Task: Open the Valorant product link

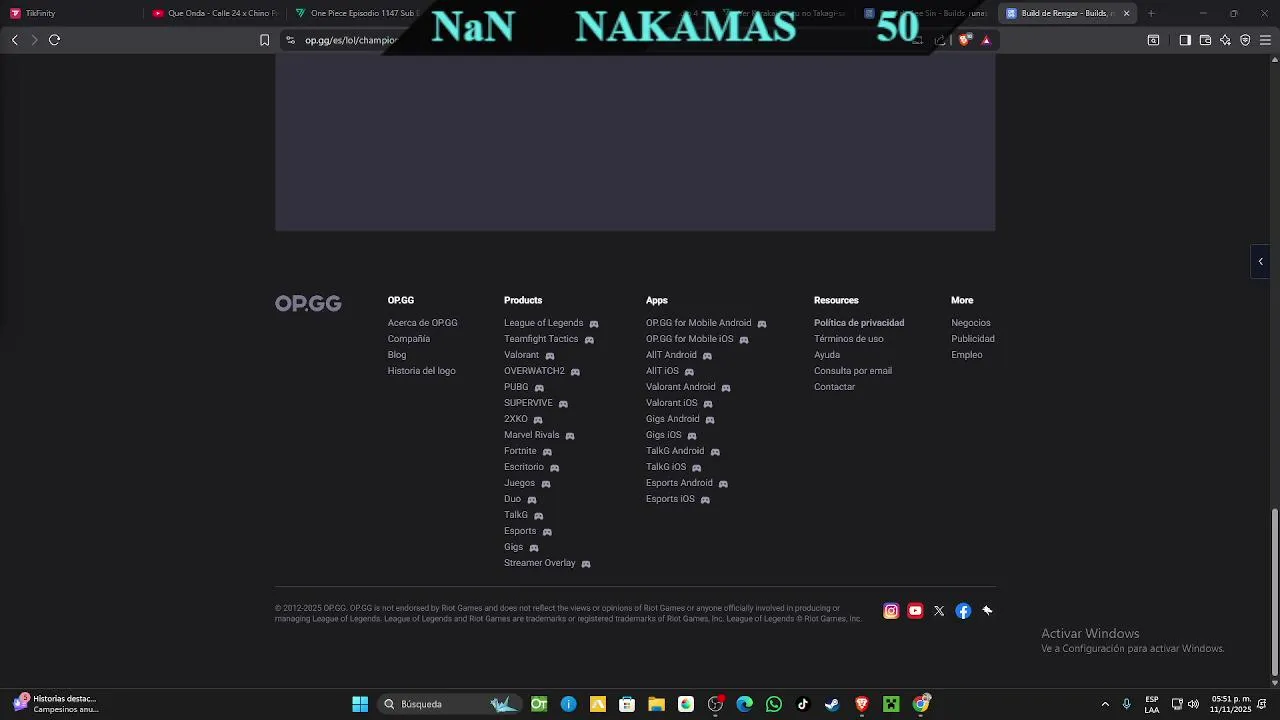Action: click(521, 355)
